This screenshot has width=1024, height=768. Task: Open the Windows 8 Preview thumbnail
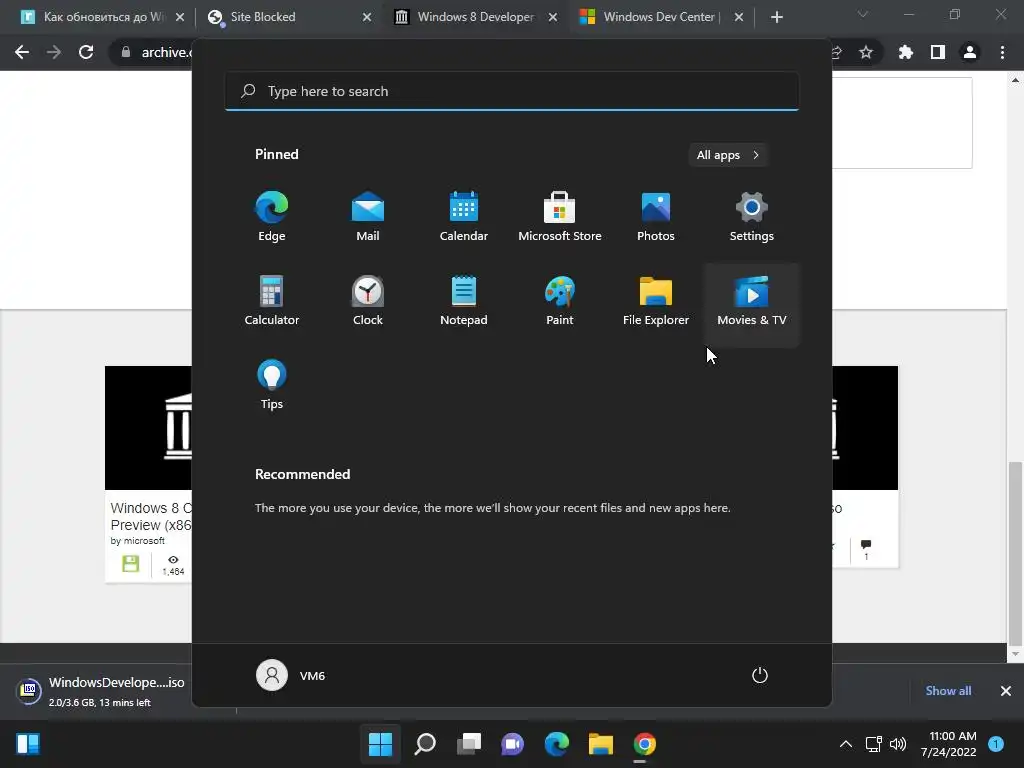click(148, 428)
